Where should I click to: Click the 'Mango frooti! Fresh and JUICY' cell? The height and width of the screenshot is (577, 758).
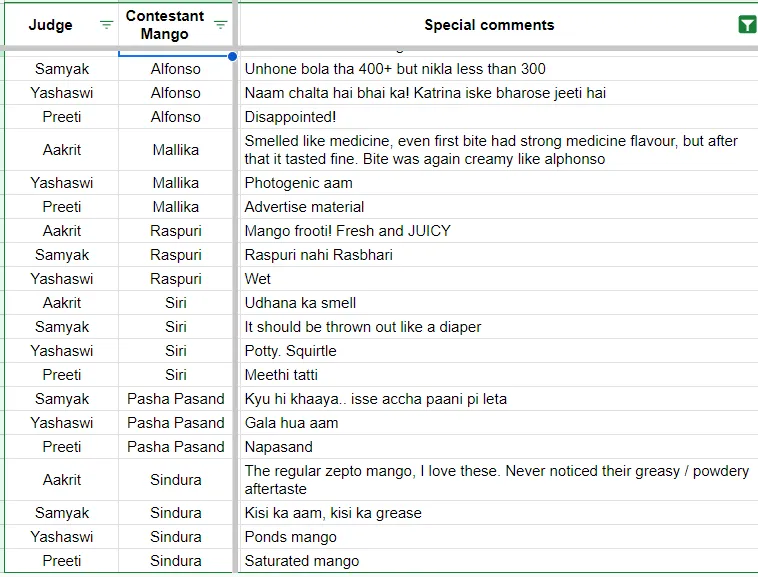tap(498, 231)
